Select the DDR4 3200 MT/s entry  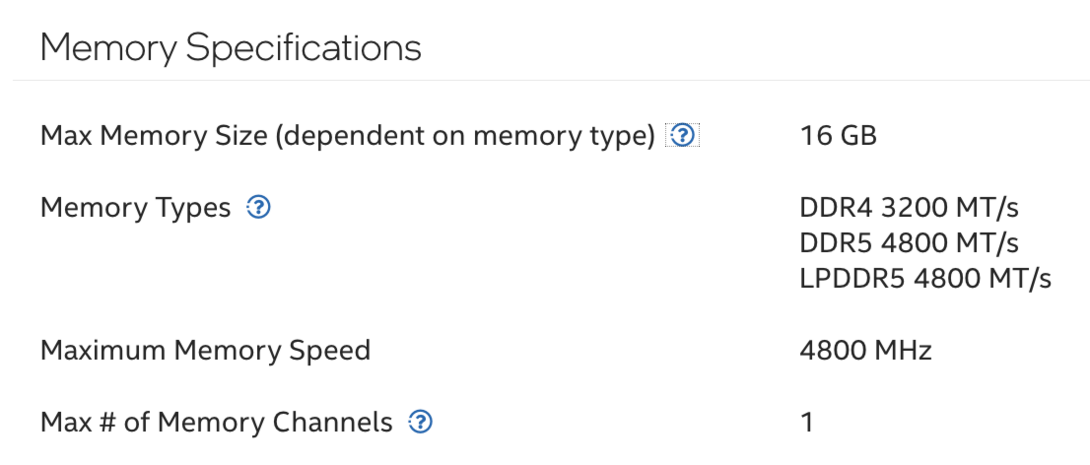click(909, 208)
